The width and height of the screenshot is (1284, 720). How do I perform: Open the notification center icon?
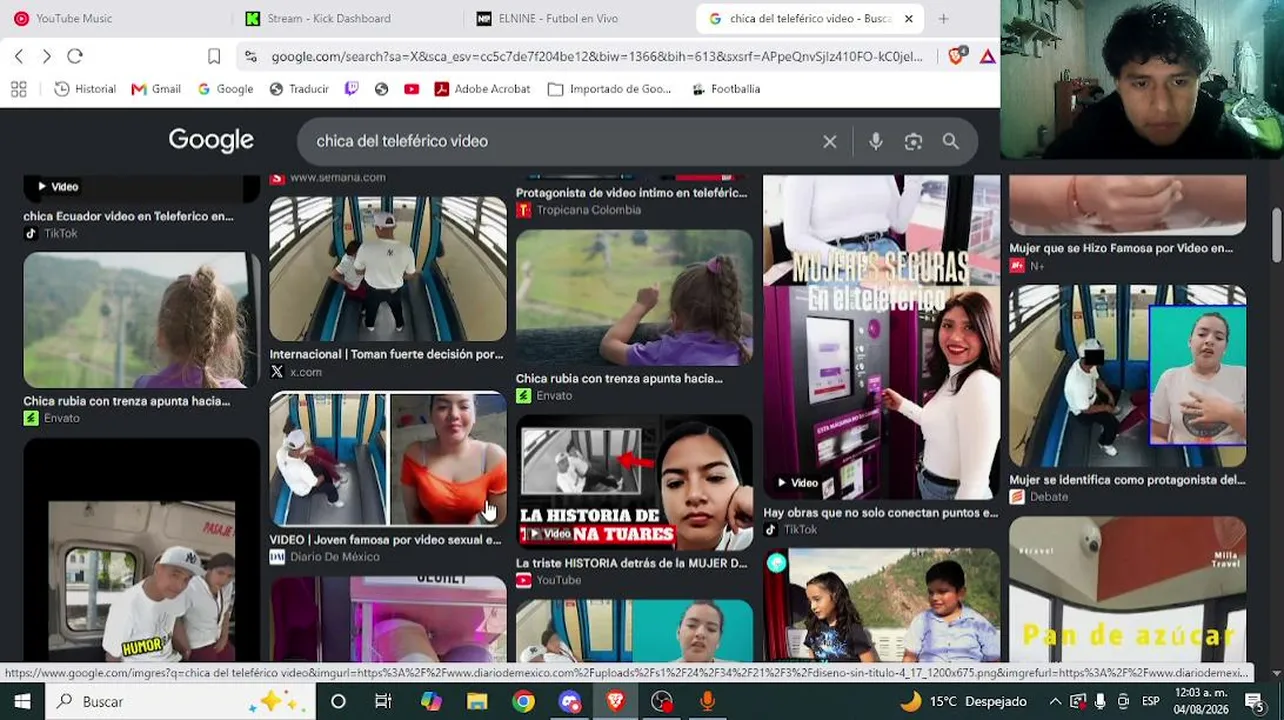[1254, 701]
